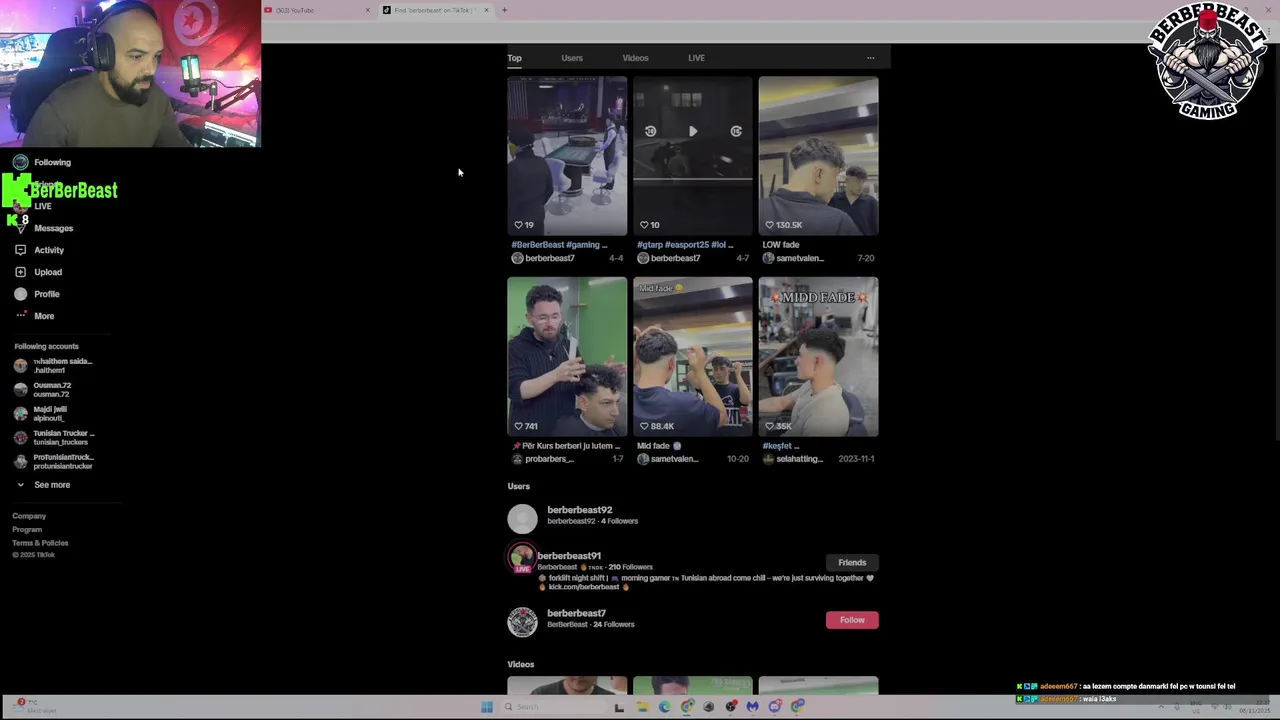Open Profile avatar in sidebar
This screenshot has height=720, width=1280.
tap(20, 294)
